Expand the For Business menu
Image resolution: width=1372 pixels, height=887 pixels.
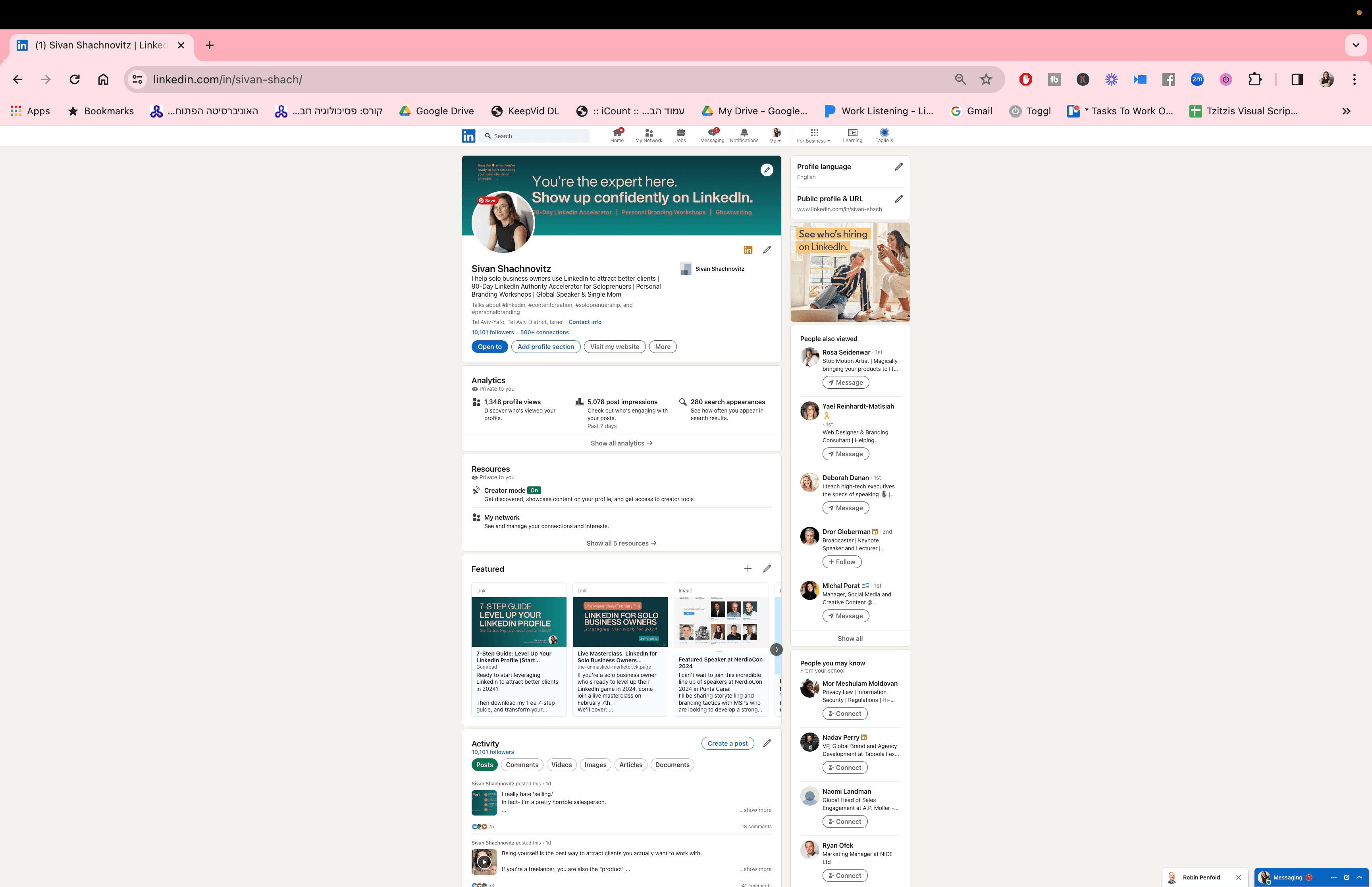pyautogui.click(x=814, y=136)
